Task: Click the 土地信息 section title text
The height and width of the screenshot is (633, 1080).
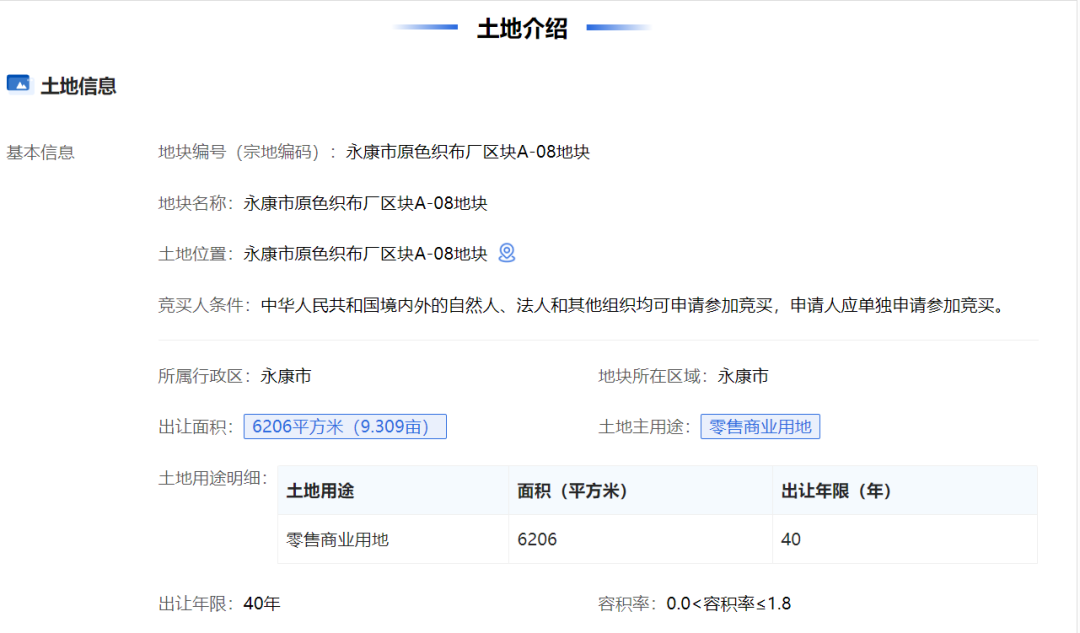Action: (x=79, y=86)
